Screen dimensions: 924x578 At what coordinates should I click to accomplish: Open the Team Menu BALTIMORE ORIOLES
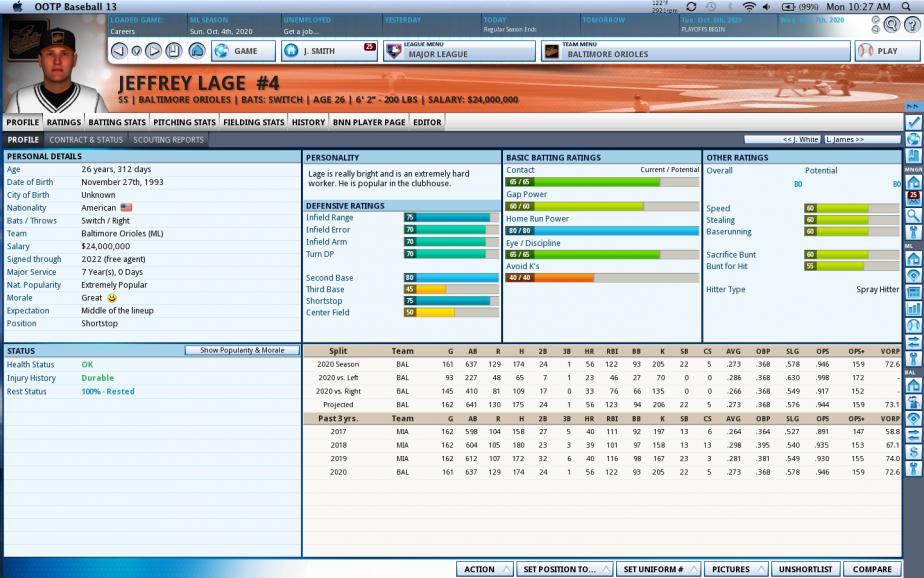[696, 51]
